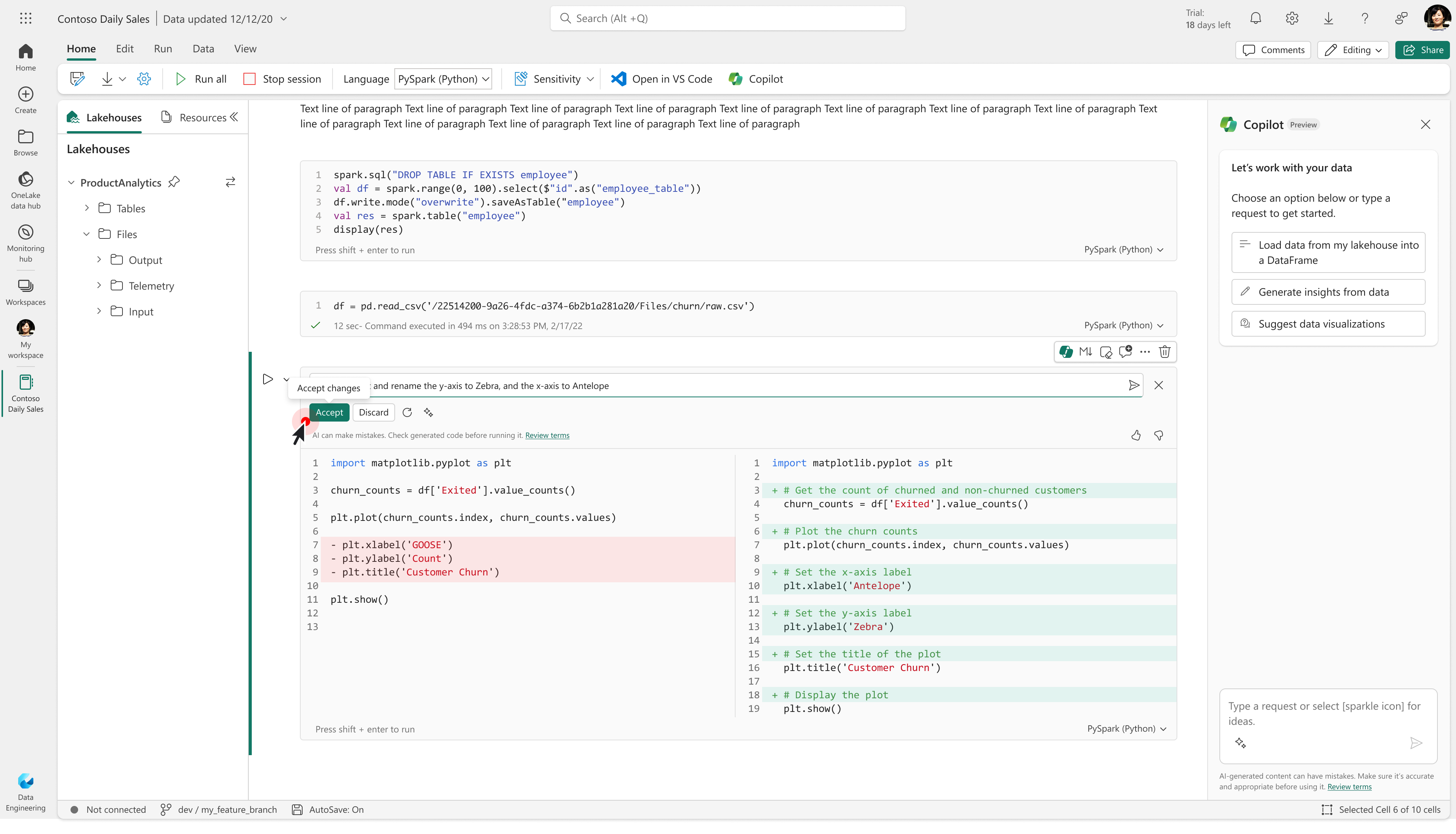This screenshot has width=1456, height=834.
Task: Convert cell to Markdown icon
Action: pos(1086,352)
